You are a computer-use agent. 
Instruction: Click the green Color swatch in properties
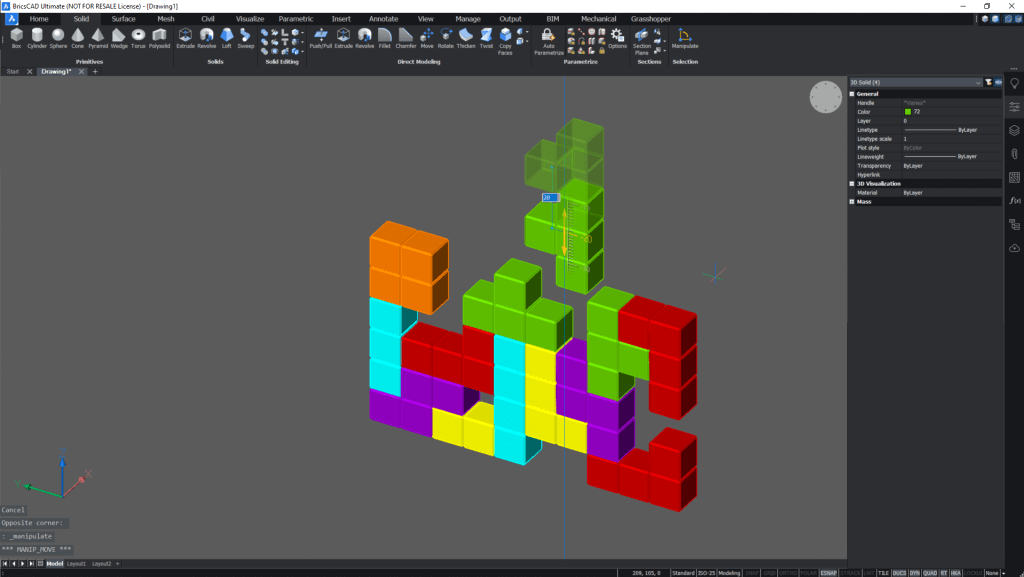click(907, 112)
